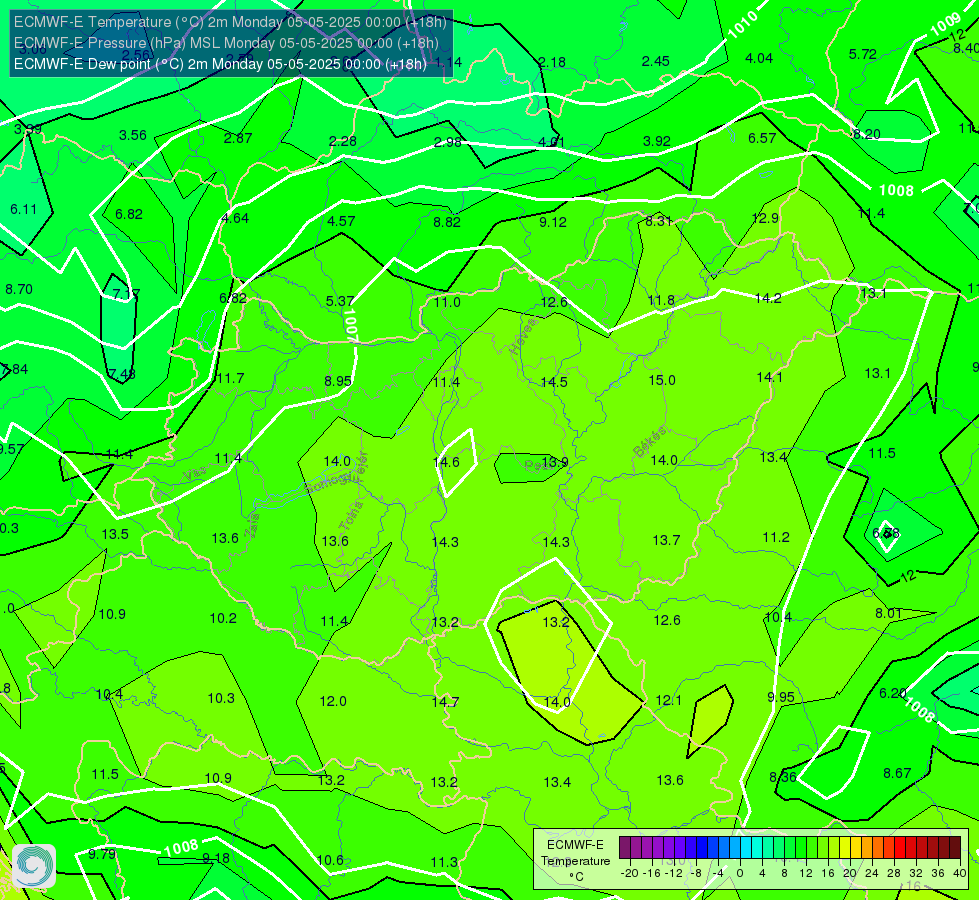Image resolution: width=979 pixels, height=900 pixels.
Task: Click the 8.82 temperature value
Action: click(447, 222)
